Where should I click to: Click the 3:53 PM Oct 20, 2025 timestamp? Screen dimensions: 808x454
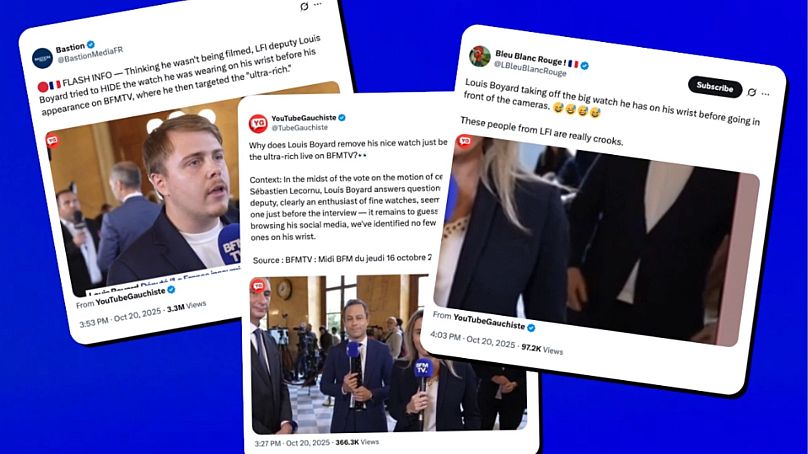pos(121,315)
